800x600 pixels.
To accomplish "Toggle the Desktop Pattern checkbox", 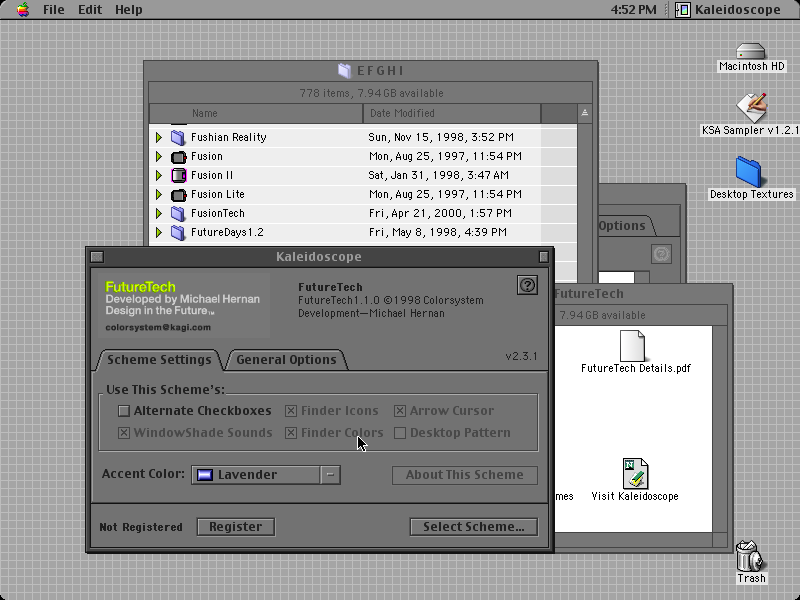I will (x=400, y=433).
